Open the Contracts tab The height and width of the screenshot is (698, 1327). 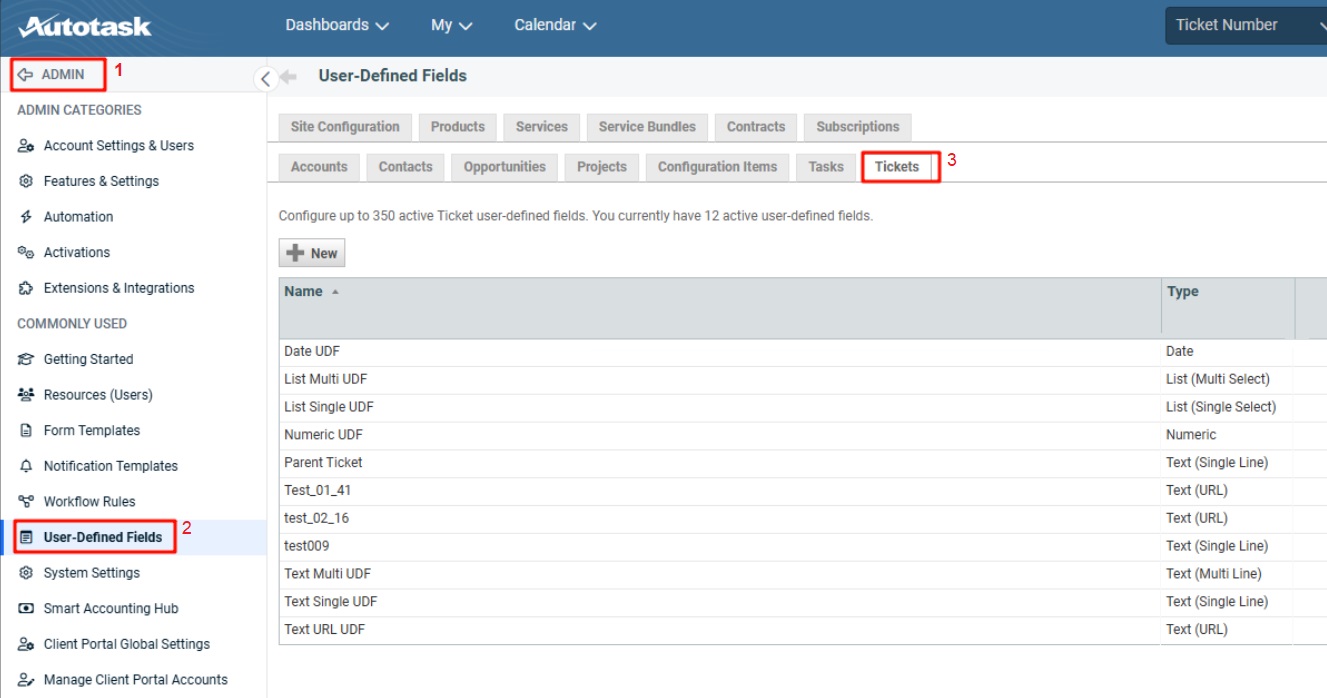coord(755,127)
